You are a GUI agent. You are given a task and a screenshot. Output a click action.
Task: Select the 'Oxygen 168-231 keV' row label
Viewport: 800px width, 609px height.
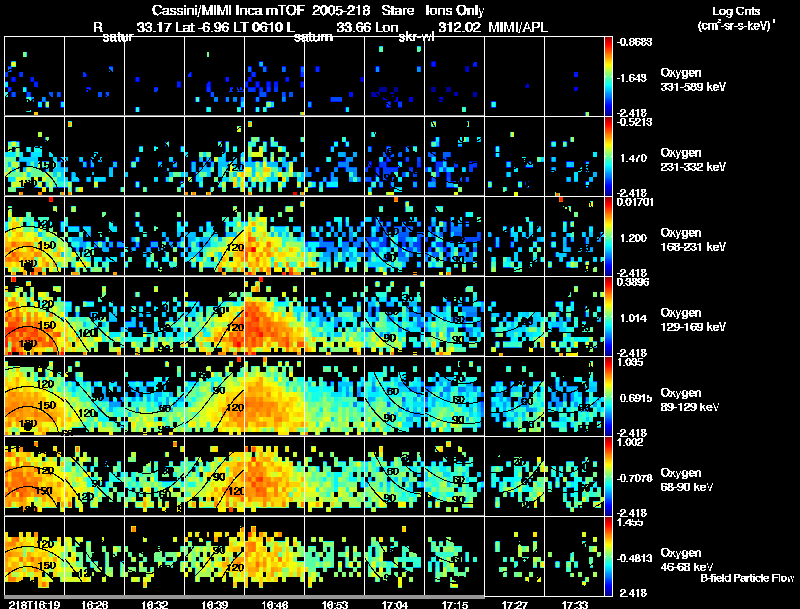pyautogui.click(x=693, y=240)
